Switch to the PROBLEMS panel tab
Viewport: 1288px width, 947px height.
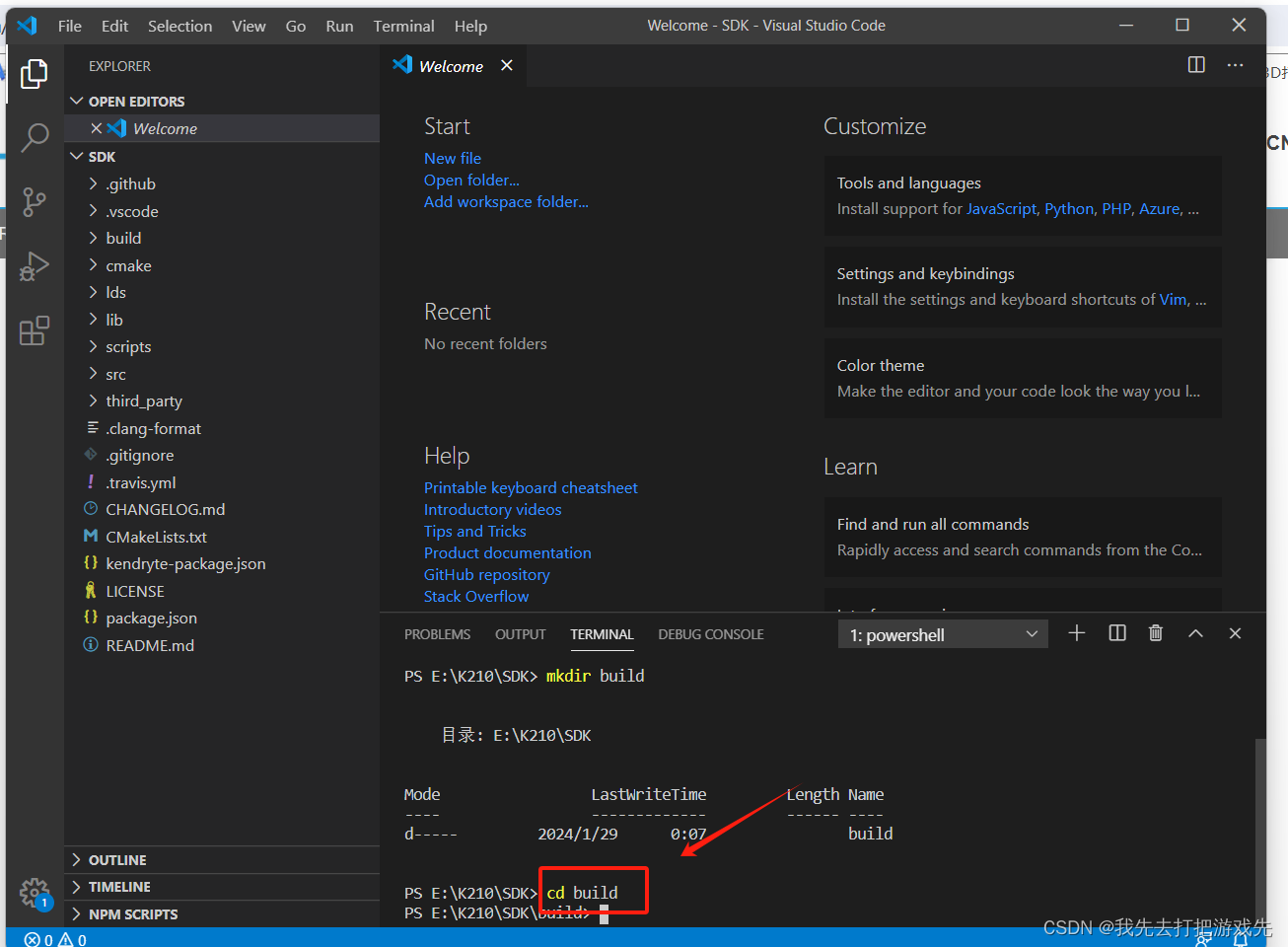coord(437,634)
